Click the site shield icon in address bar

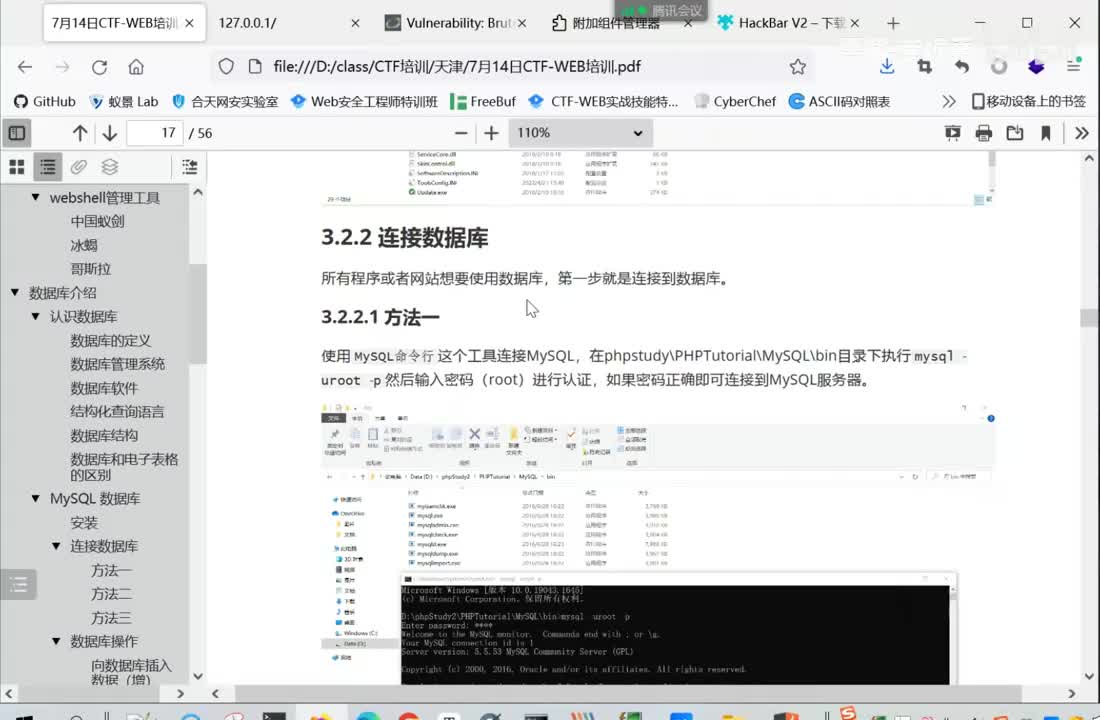226,67
